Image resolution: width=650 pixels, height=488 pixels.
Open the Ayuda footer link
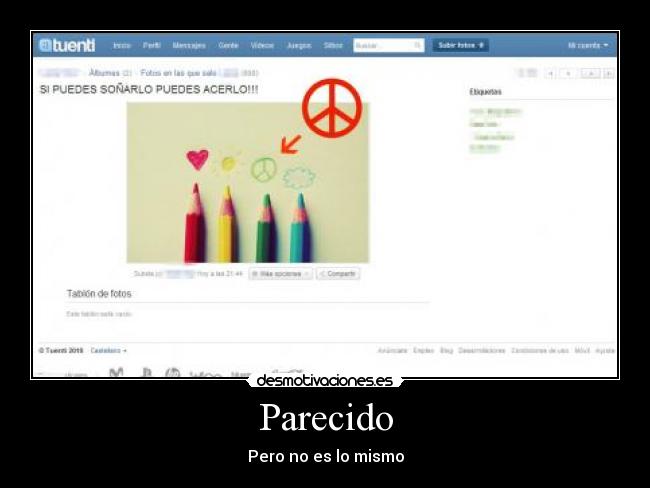coord(605,351)
